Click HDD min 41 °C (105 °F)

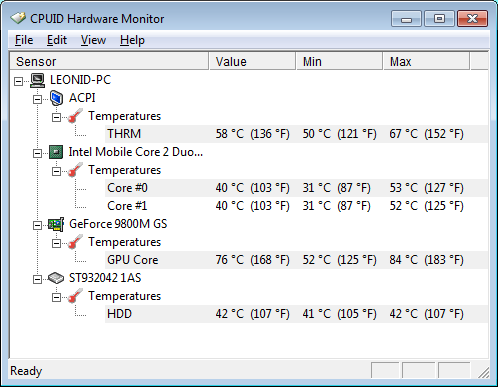(x=339, y=314)
